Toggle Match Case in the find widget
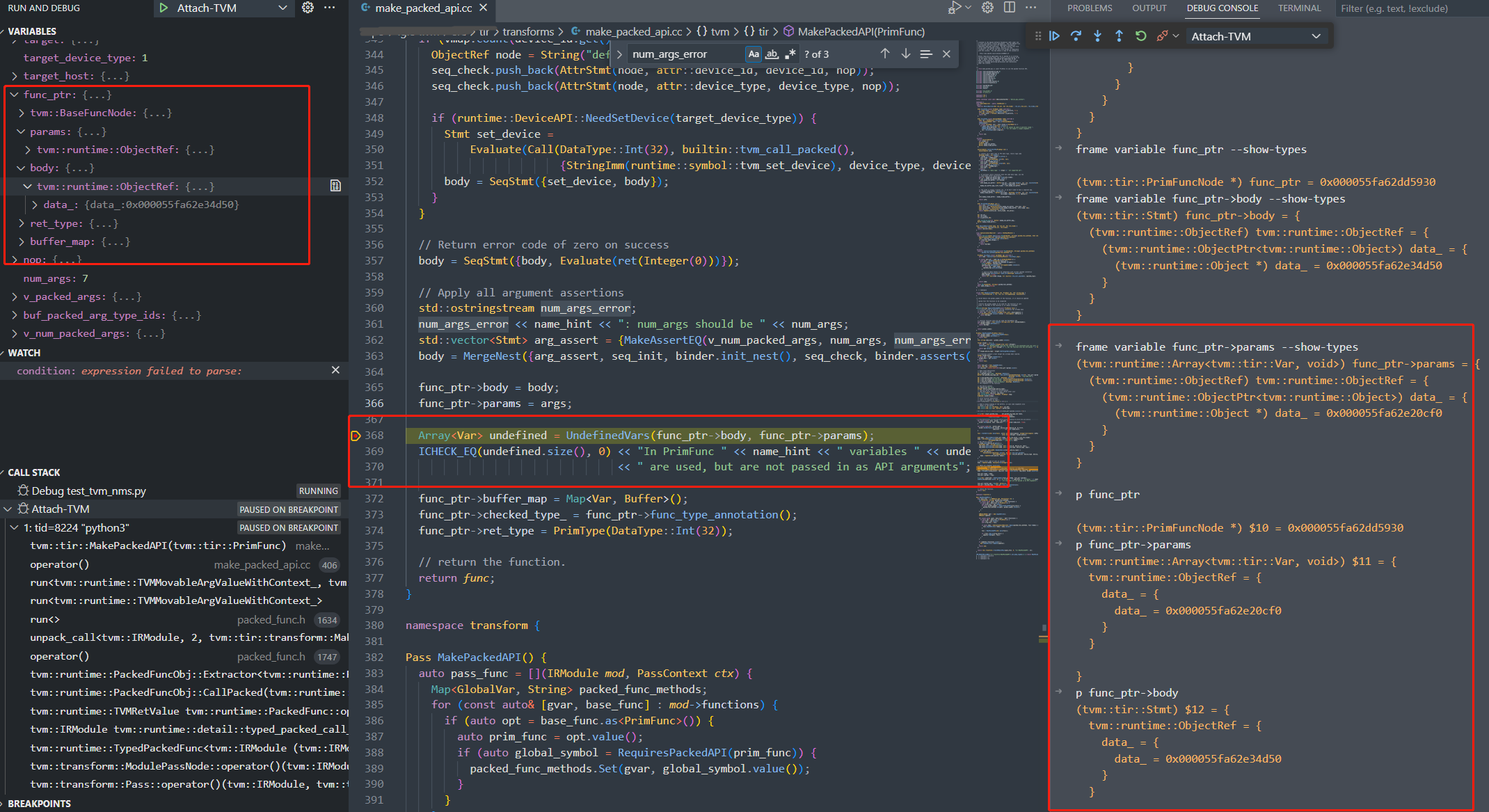This screenshot has height=812, width=1489. pyautogui.click(x=754, y=54)
